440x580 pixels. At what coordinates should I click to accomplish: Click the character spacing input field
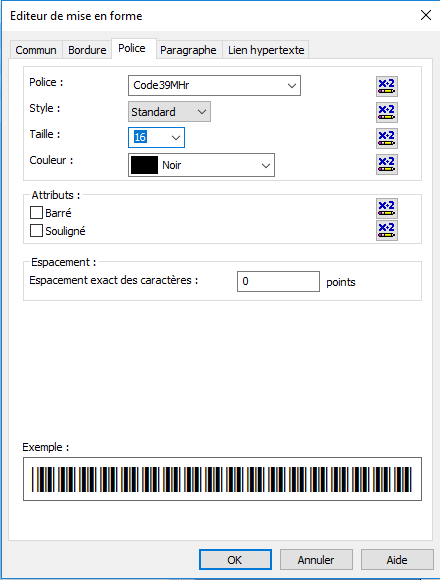coord(278,281)
